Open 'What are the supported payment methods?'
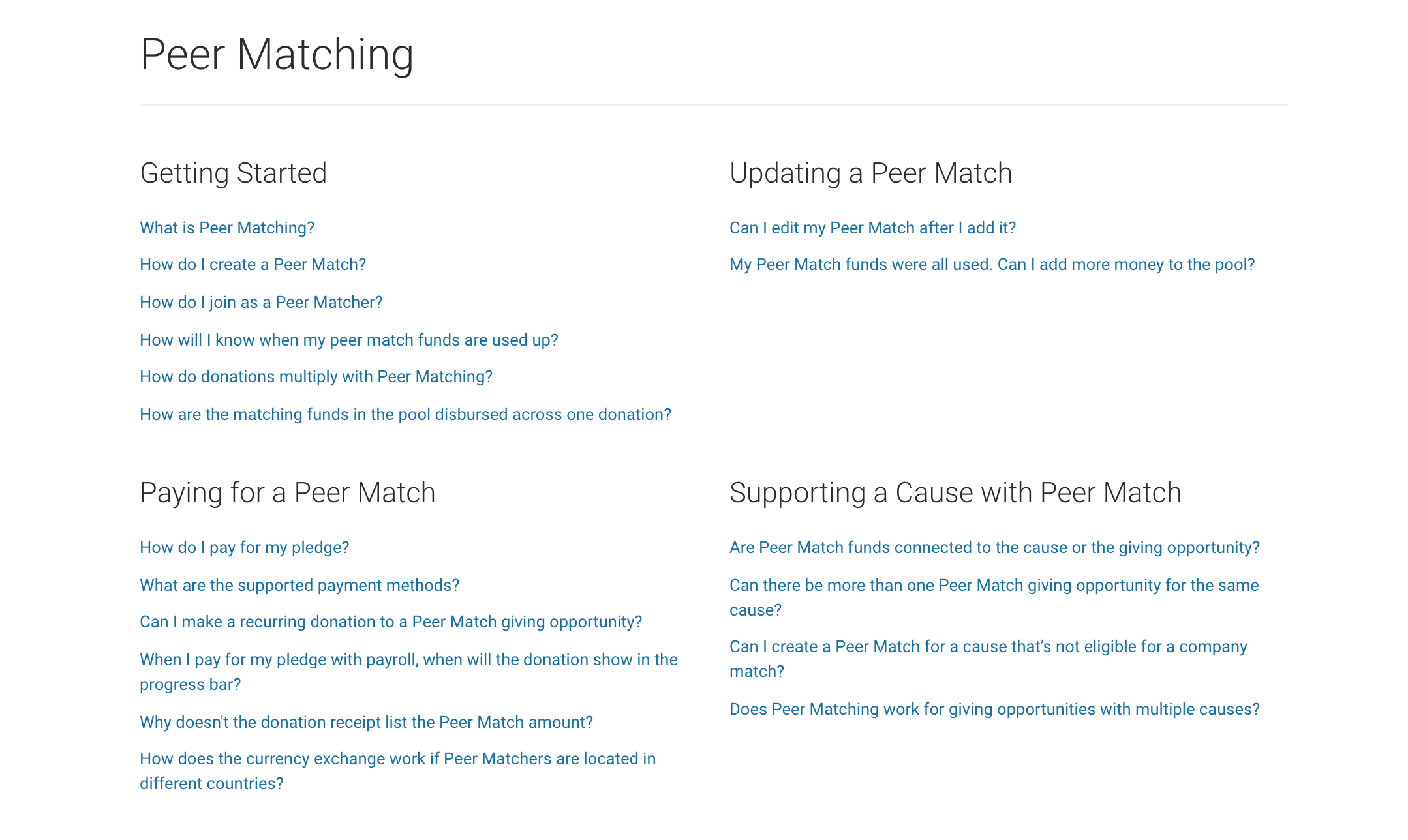This screenshot has width=1408, height=840. 299,585
